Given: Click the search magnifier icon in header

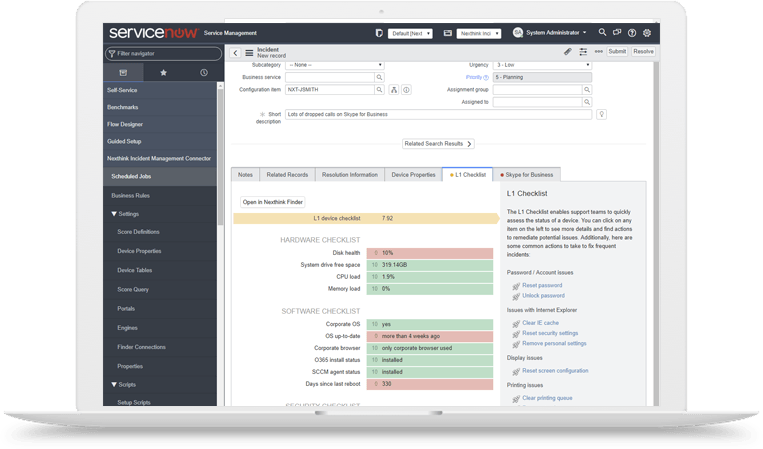Looking at the screenshot, I should 602,33.
